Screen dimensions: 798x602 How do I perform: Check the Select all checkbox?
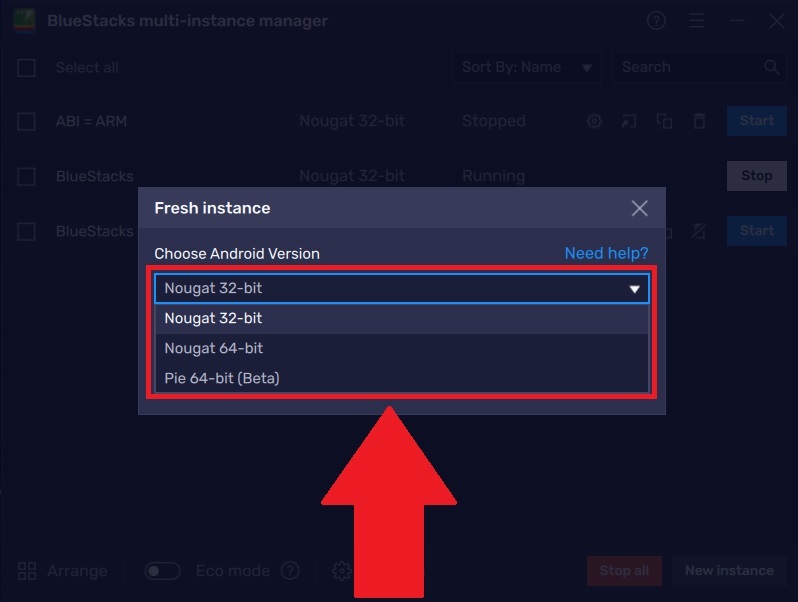(26, 68)
